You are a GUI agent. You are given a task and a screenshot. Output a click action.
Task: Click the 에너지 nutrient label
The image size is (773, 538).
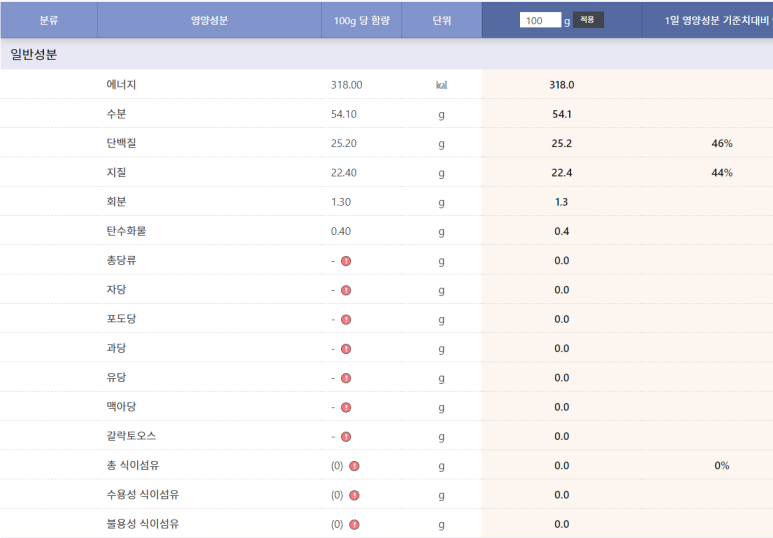[x=121, y=84]
